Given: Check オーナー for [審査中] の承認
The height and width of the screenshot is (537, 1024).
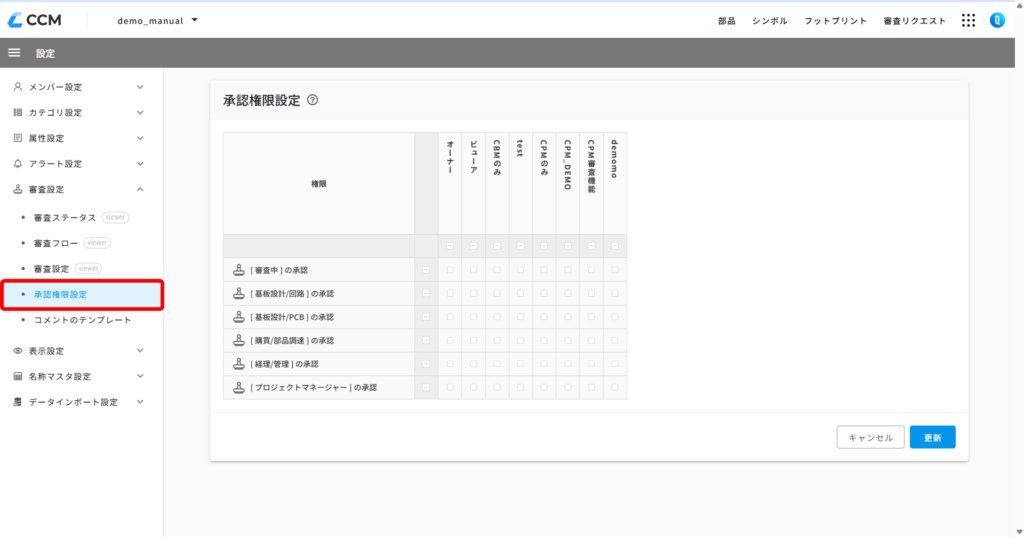Looking at the screenshot, I should tap(450, 270).
